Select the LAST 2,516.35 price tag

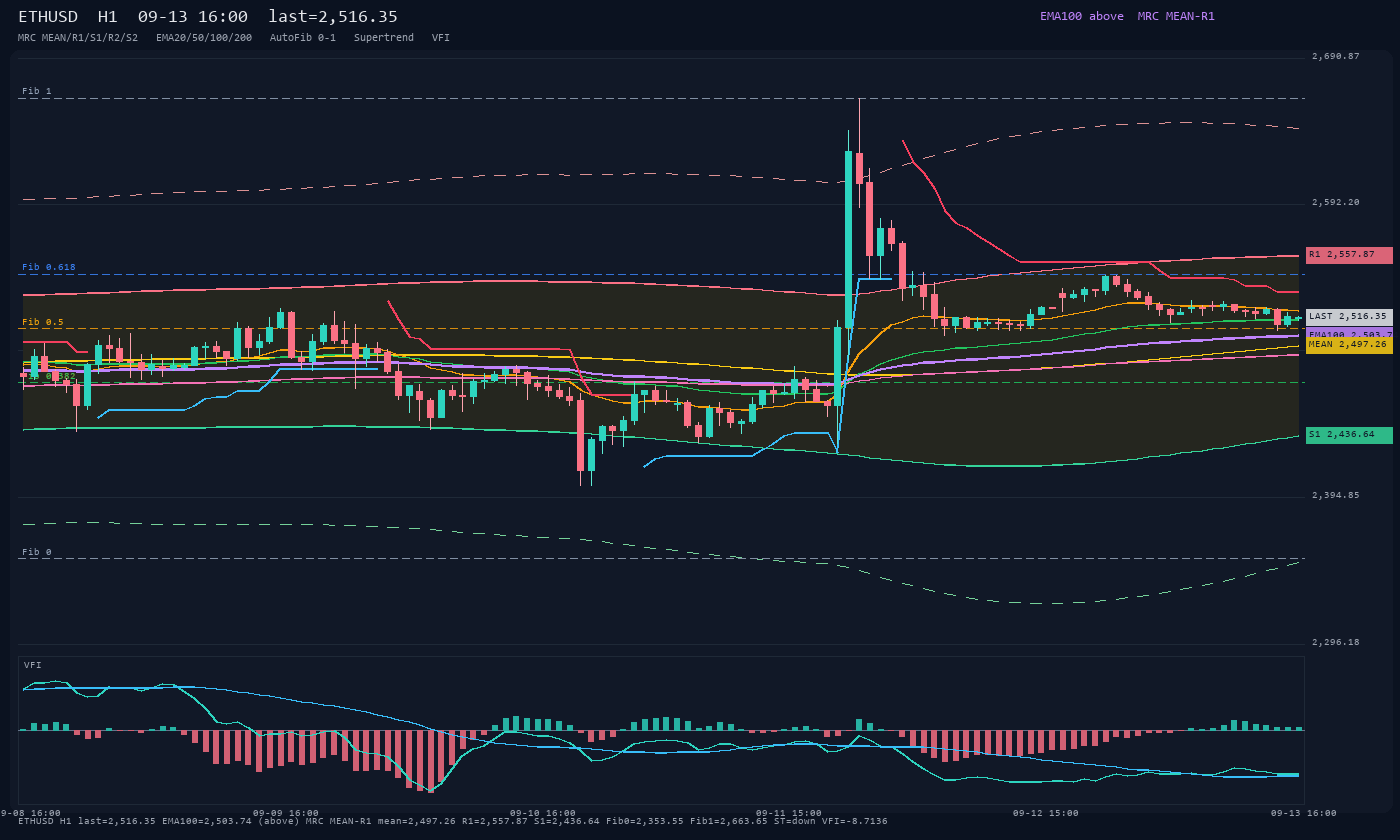[1349, 316]
